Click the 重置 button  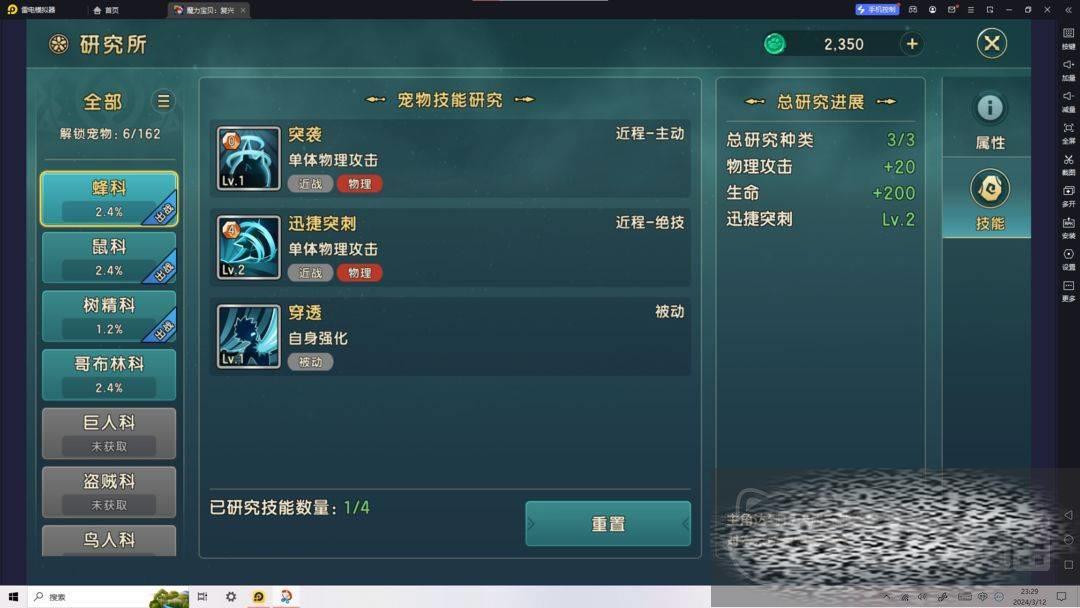[608, 524]
